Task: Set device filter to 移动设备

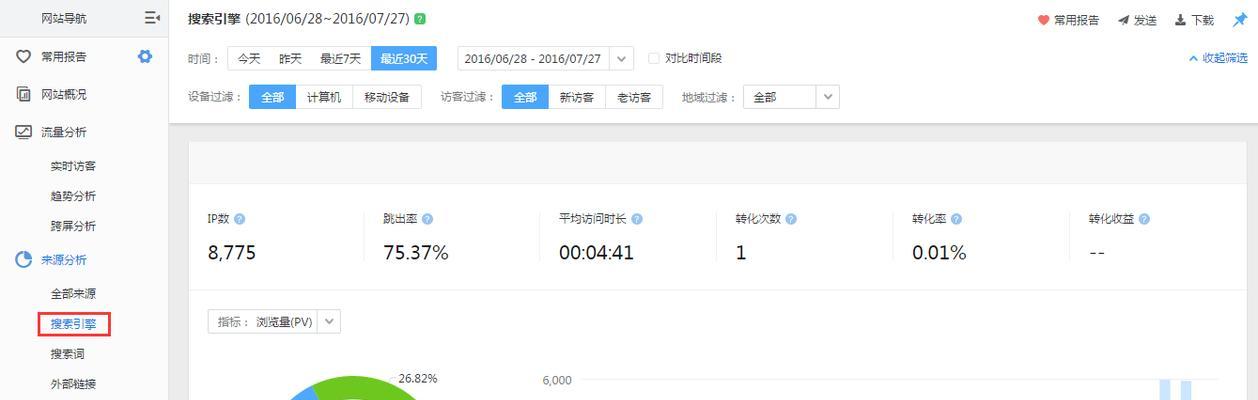Action: coord(387,97)
